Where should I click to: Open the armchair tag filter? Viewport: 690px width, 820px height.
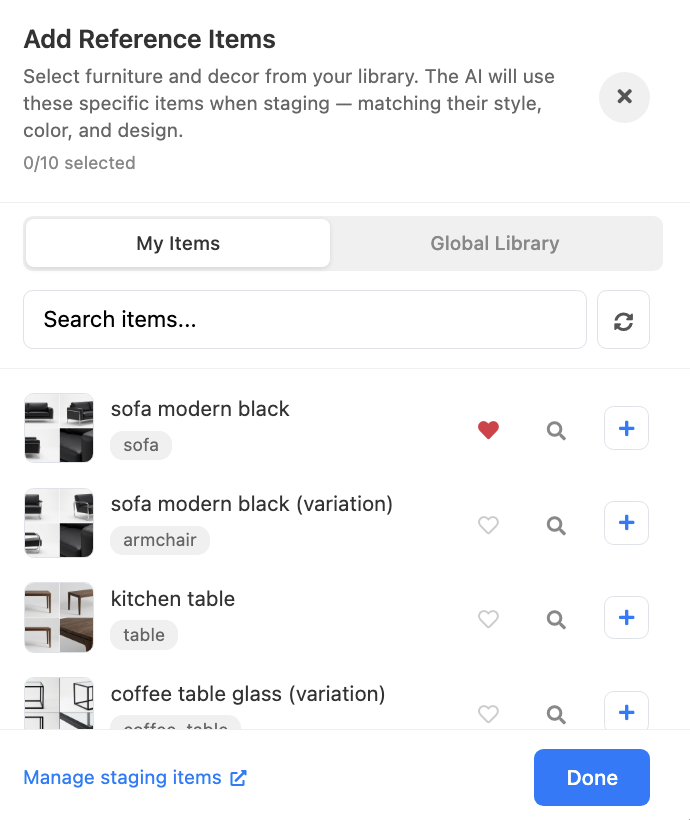coord(160,540)
